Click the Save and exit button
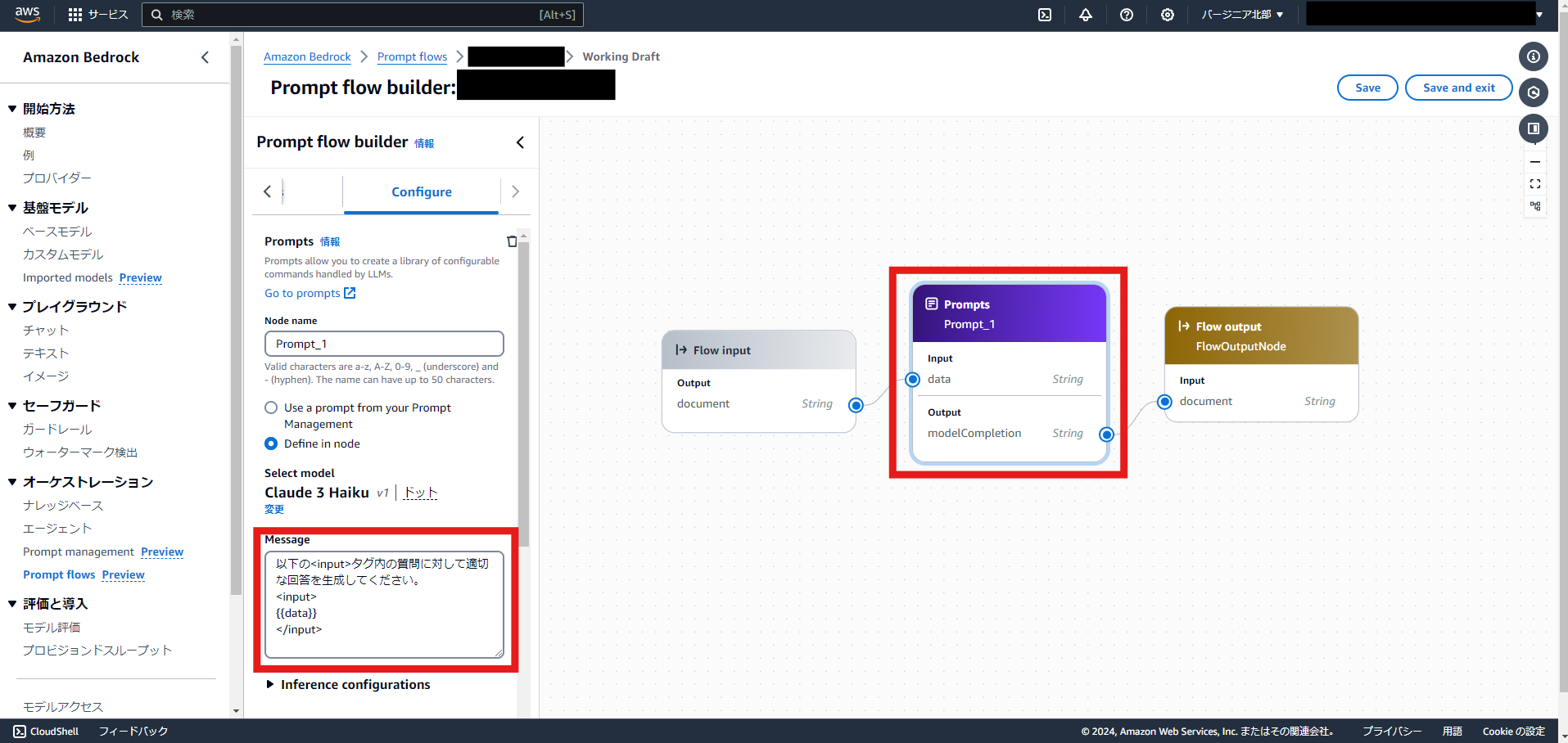1568x743 pixels. 1459,88
